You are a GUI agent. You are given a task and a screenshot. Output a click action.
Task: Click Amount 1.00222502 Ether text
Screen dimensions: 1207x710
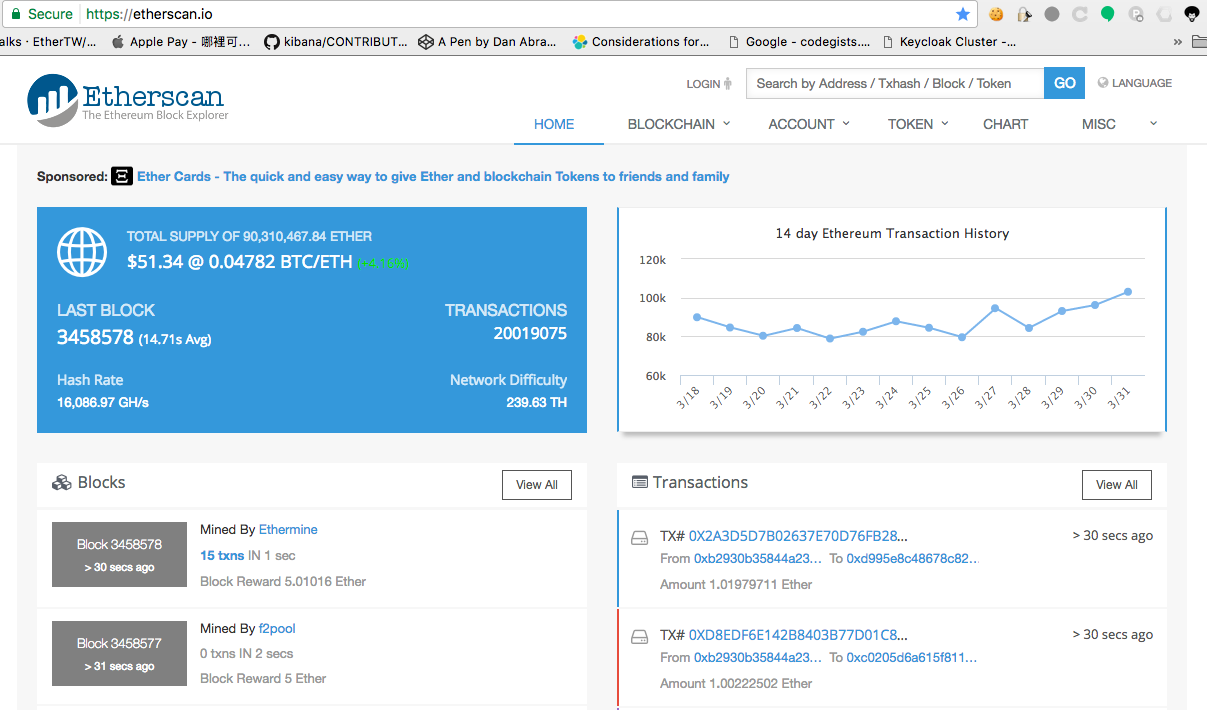(x=736, y=683)
